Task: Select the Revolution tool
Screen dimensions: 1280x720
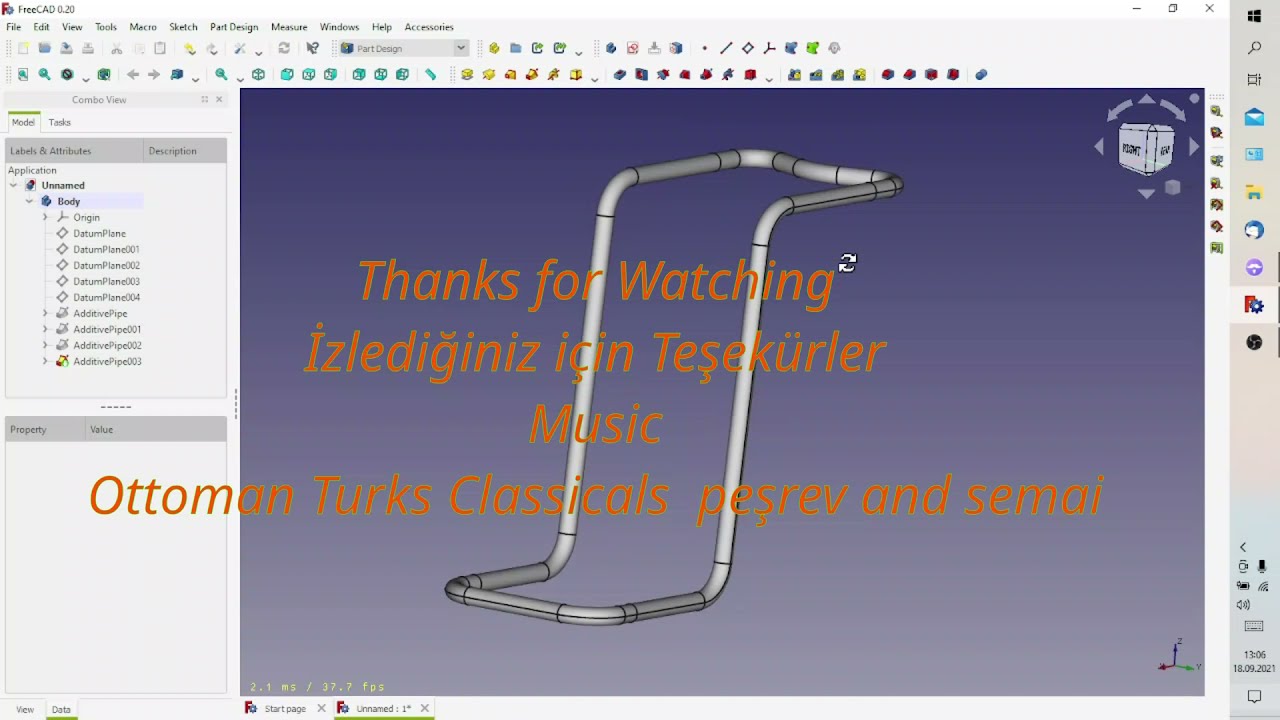Action: (489, 74)
